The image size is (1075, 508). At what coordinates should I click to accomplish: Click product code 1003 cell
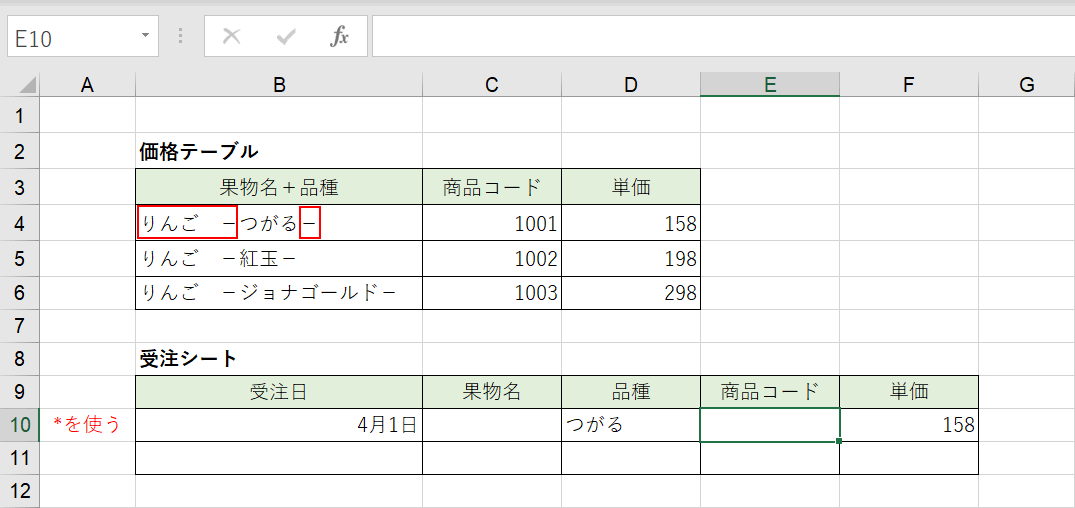point(492,293)
